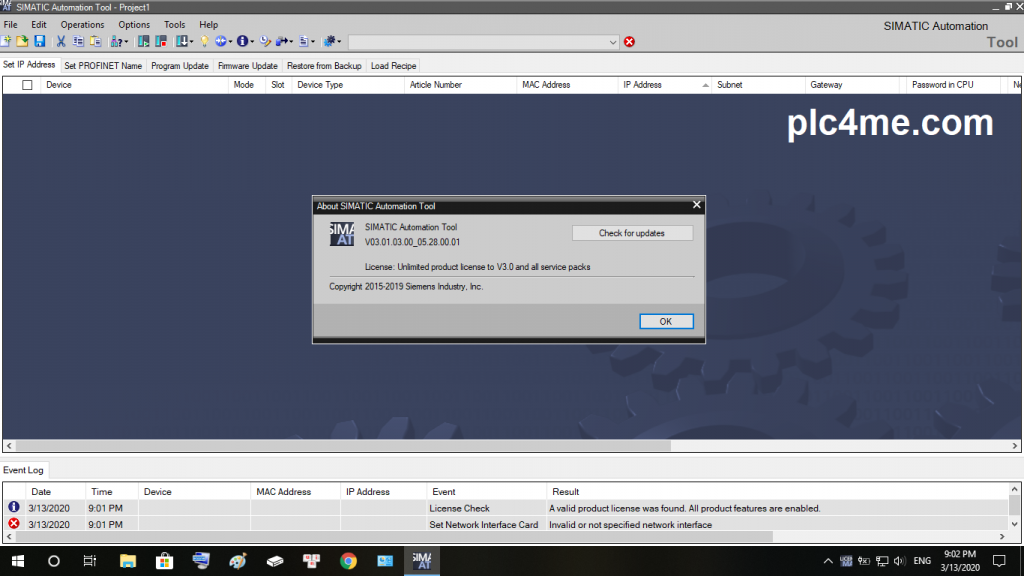Switch to the Firmware Update tab
This screenshot has height=576, width=1024.
(247, 66)
